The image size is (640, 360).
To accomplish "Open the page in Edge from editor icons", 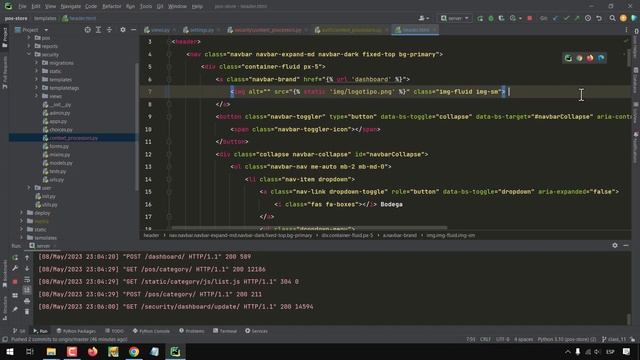I will (x=601, y=58).
